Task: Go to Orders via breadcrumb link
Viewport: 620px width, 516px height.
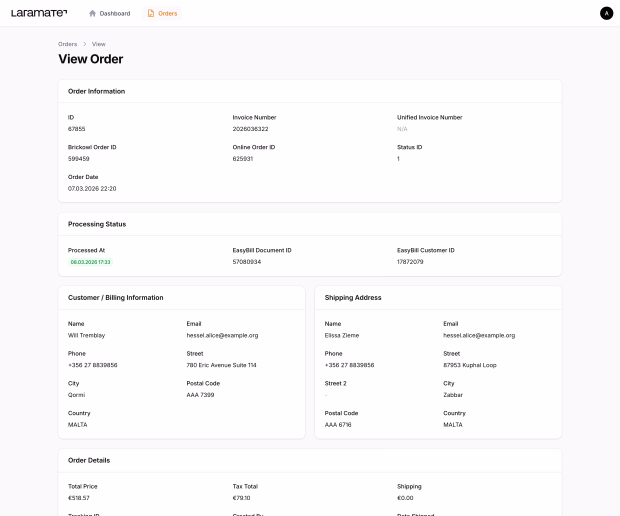Action: click(67, 44)
